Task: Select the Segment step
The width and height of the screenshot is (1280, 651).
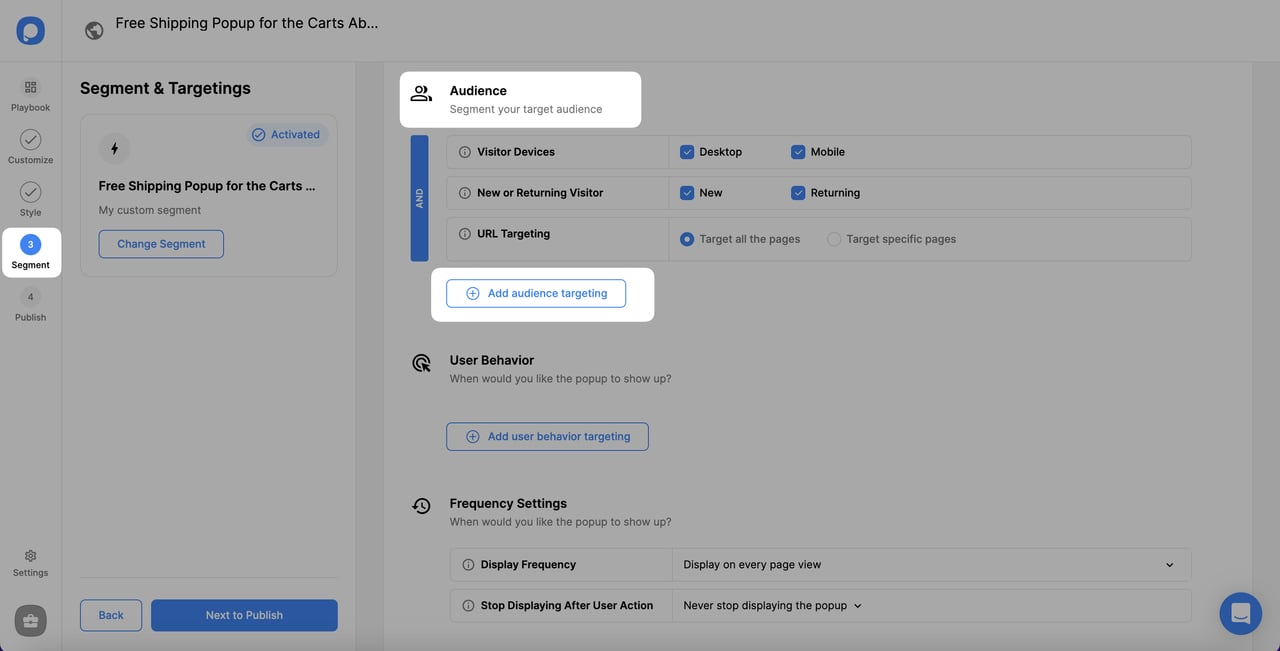Action: point(30,252)
